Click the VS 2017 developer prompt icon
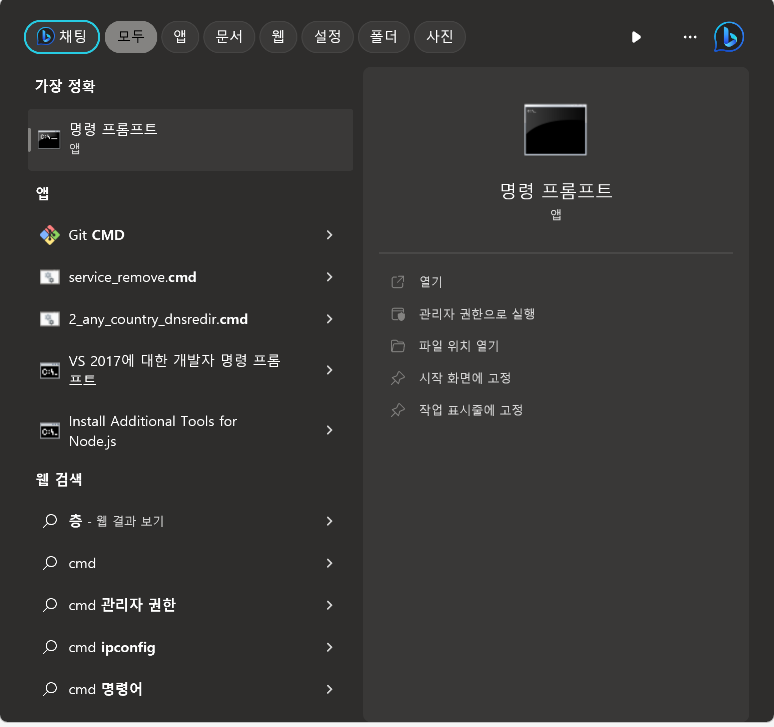 pyautogui.click(x=50, y=370)
